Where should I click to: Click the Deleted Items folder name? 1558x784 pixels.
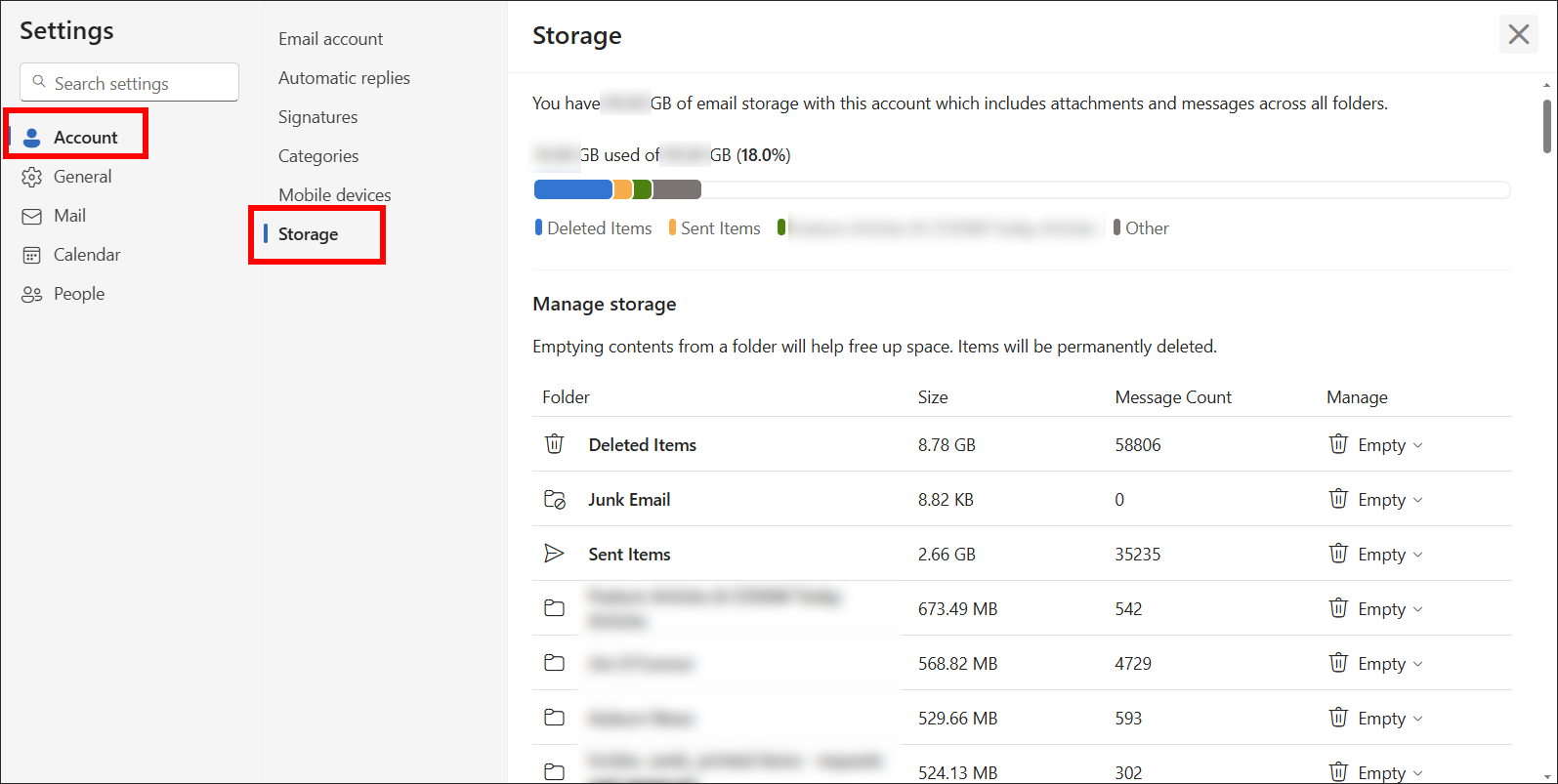click(x=643, y=445)
